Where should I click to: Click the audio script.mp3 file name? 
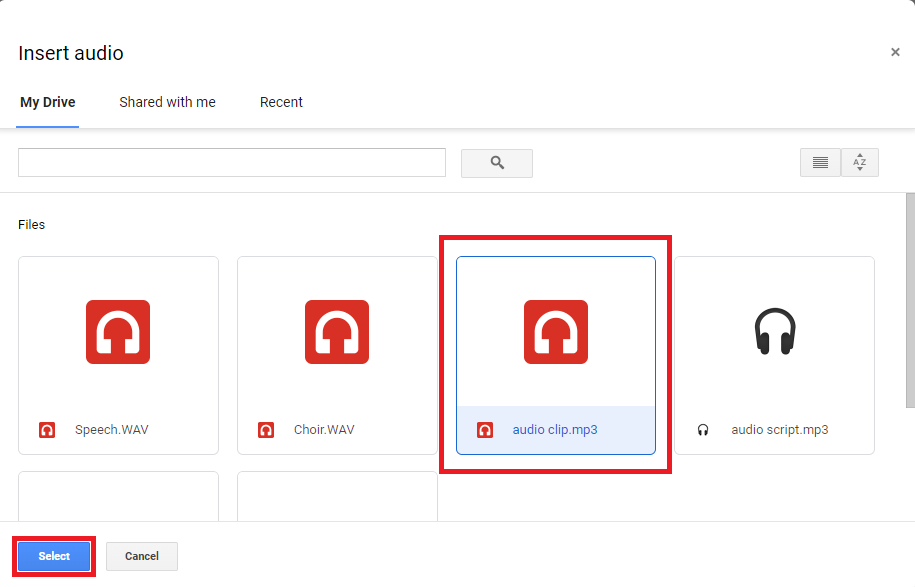(x=780, y=430)
